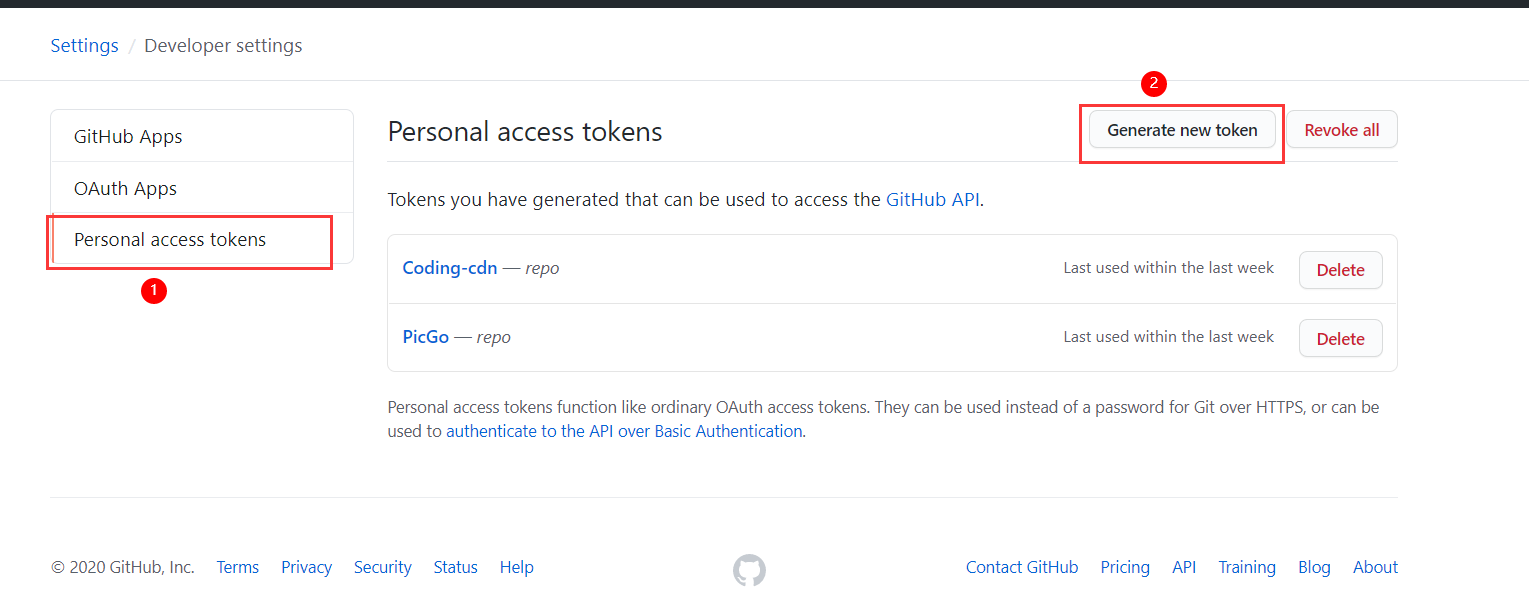
Task: Select OAuth Apps in the sidebar
Action: coord(125,188)
